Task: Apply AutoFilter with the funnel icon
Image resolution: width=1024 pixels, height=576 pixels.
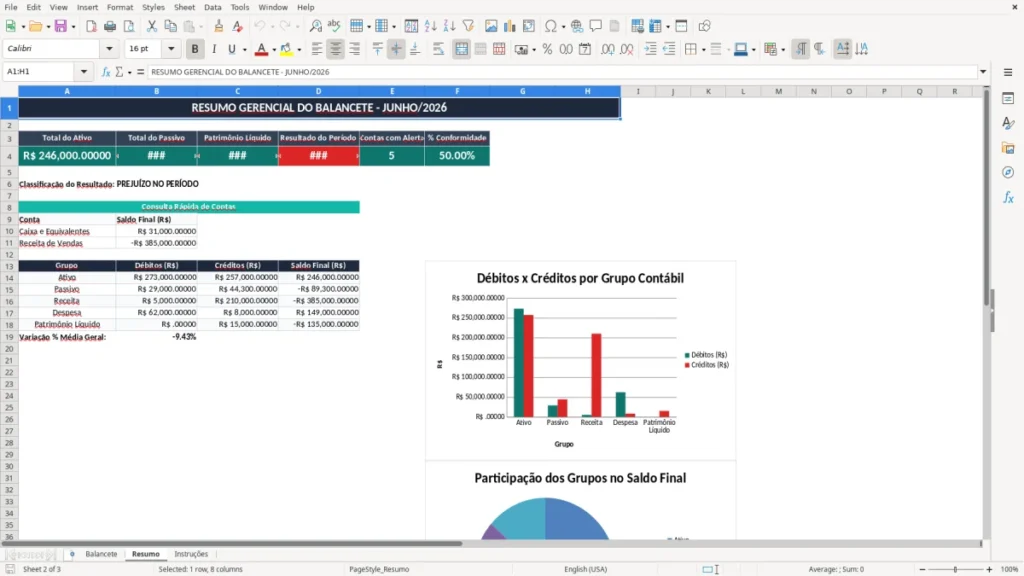Action: tap(468, 26)
